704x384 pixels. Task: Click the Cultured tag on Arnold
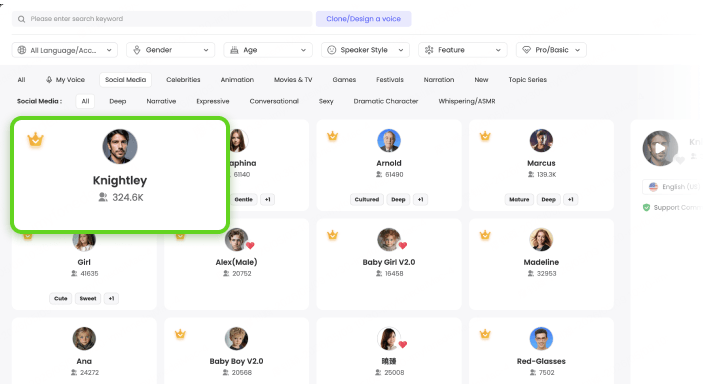tap(367, 199)
